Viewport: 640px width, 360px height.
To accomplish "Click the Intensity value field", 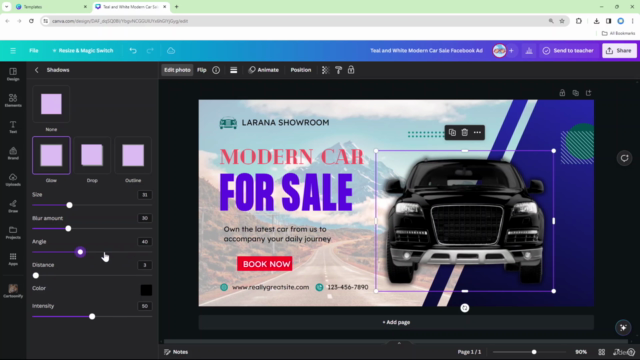I will 144,306.
